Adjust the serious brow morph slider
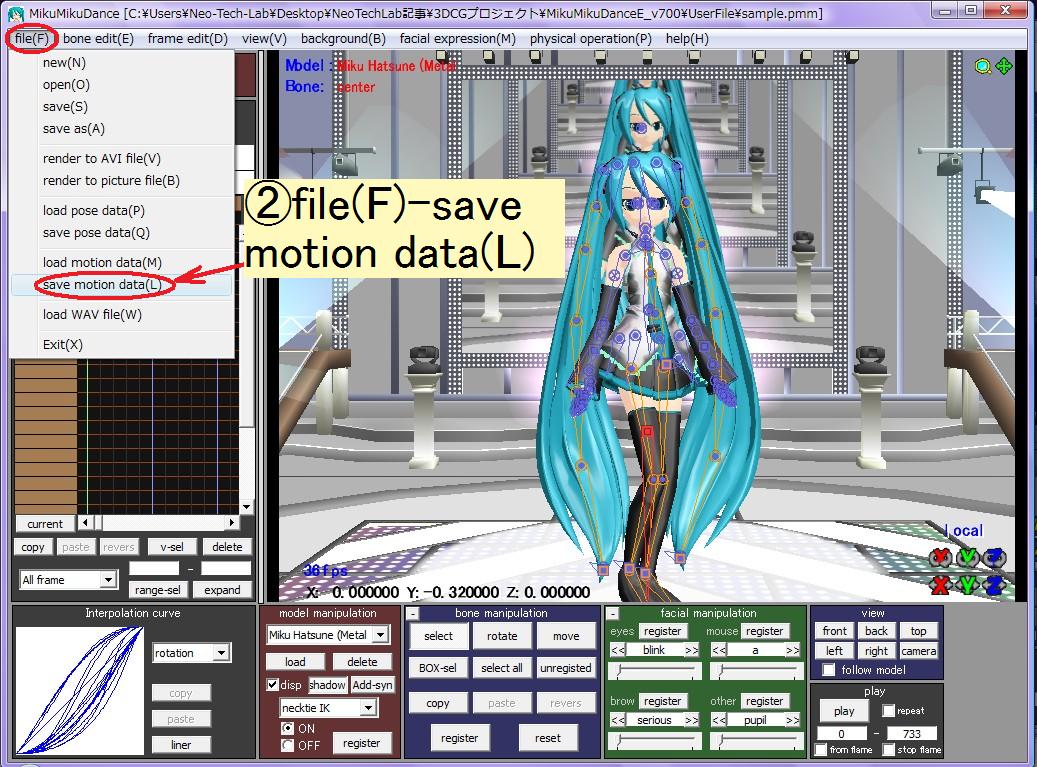This screenshot has height=767, width=1037. [655, 741]
